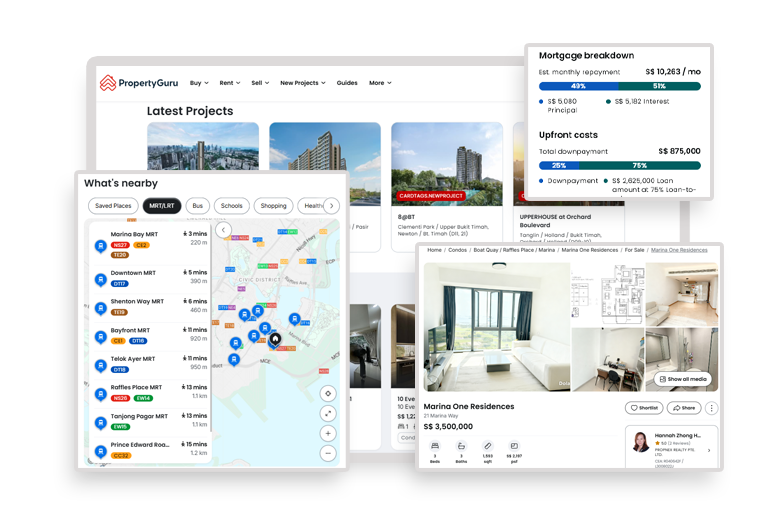Collapse the nearby stations list panel
The height and width of the screenshot is (518, 776).
(223, 230)
